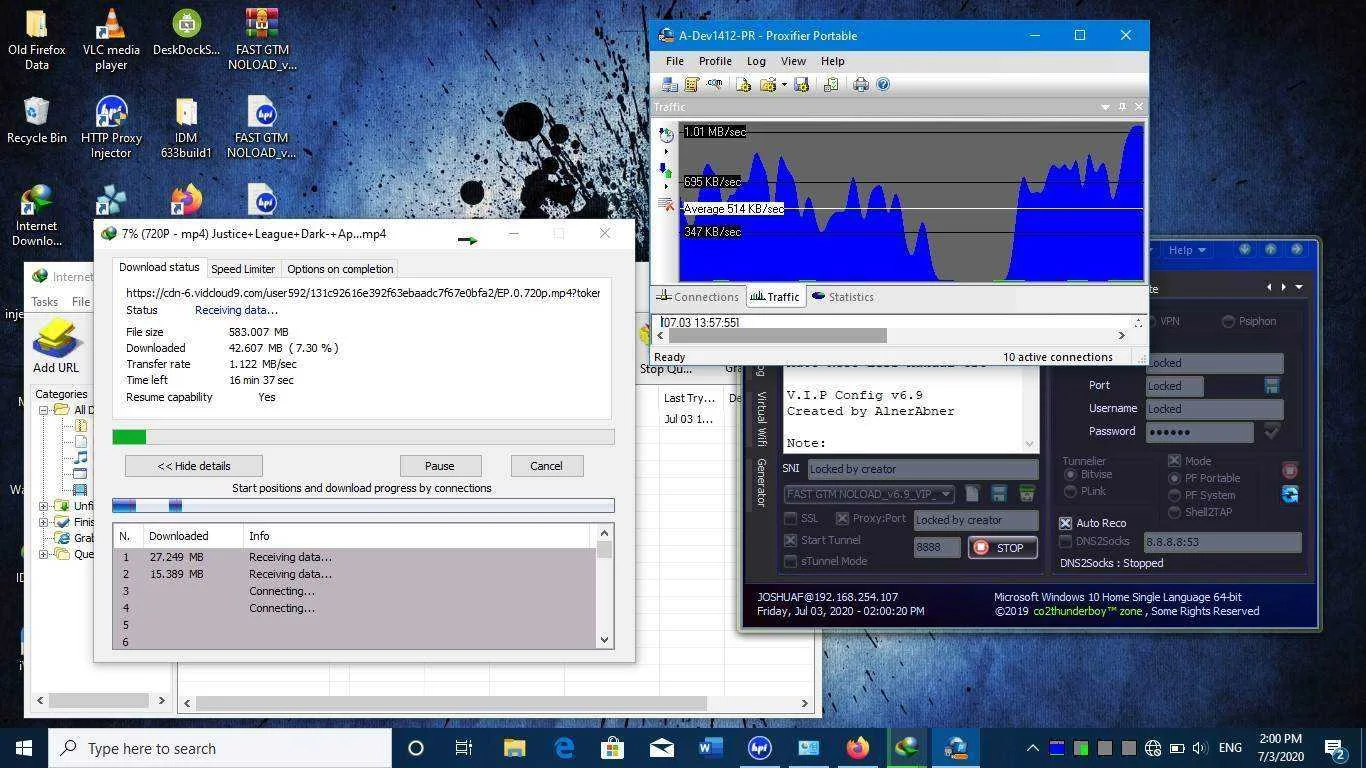The height and width of the screenshot is (768, 1366).
Task: Select the Recycle Bin desktop icon
Action: [37, 121]
